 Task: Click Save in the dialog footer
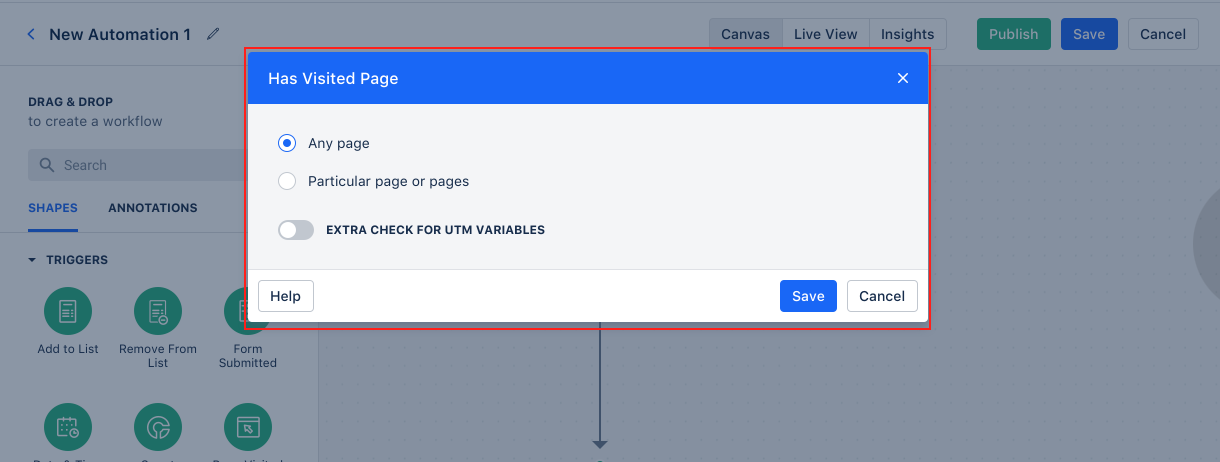pos(808,296)
